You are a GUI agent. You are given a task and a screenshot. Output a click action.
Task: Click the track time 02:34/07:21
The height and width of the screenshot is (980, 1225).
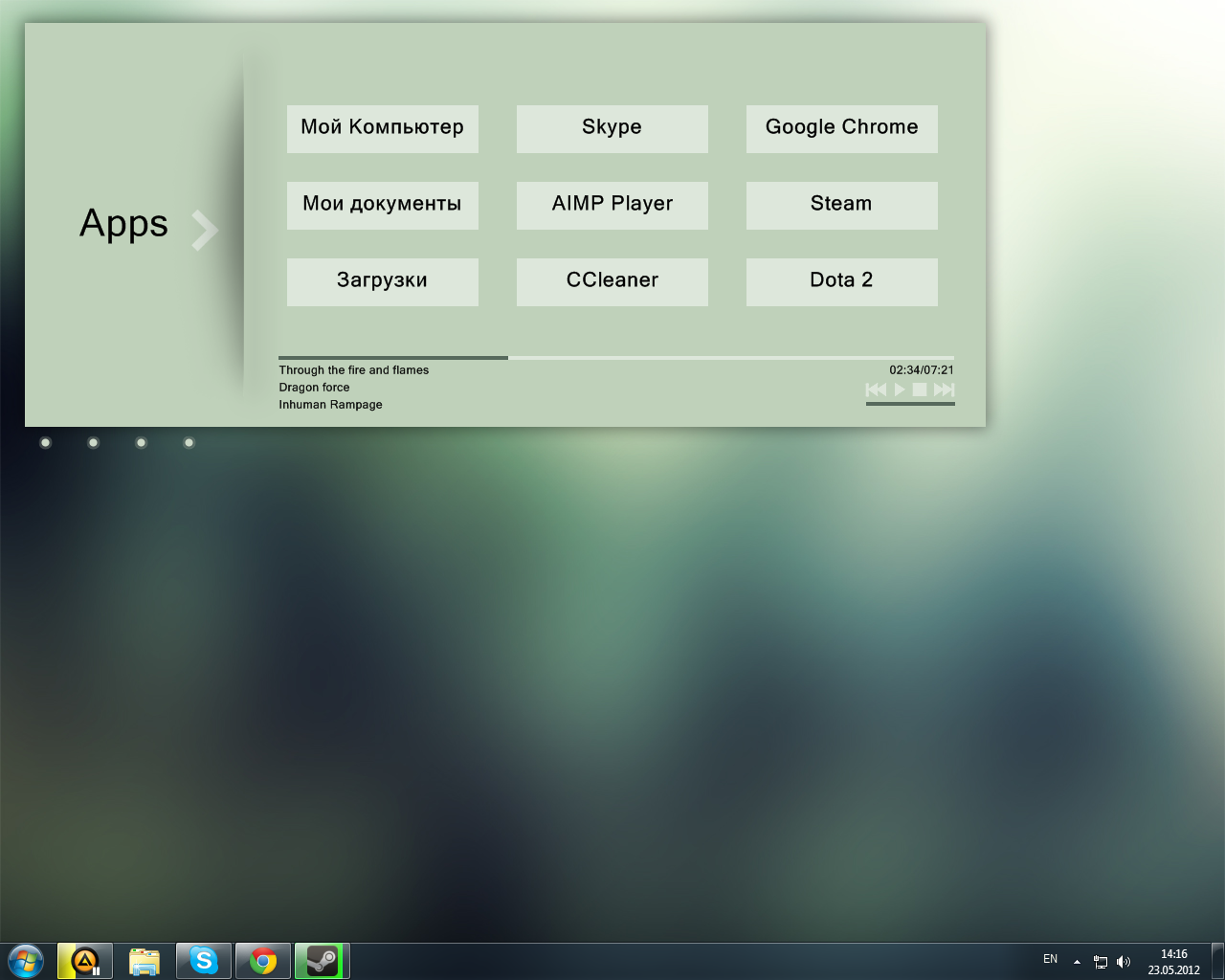[922, 370]
